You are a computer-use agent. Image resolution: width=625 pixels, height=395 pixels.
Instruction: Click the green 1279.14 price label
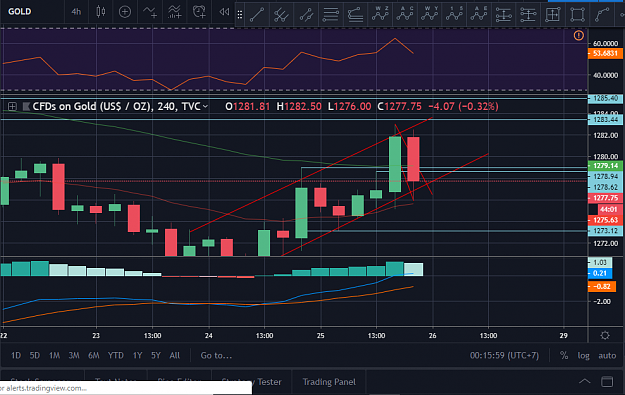(605, 166)
